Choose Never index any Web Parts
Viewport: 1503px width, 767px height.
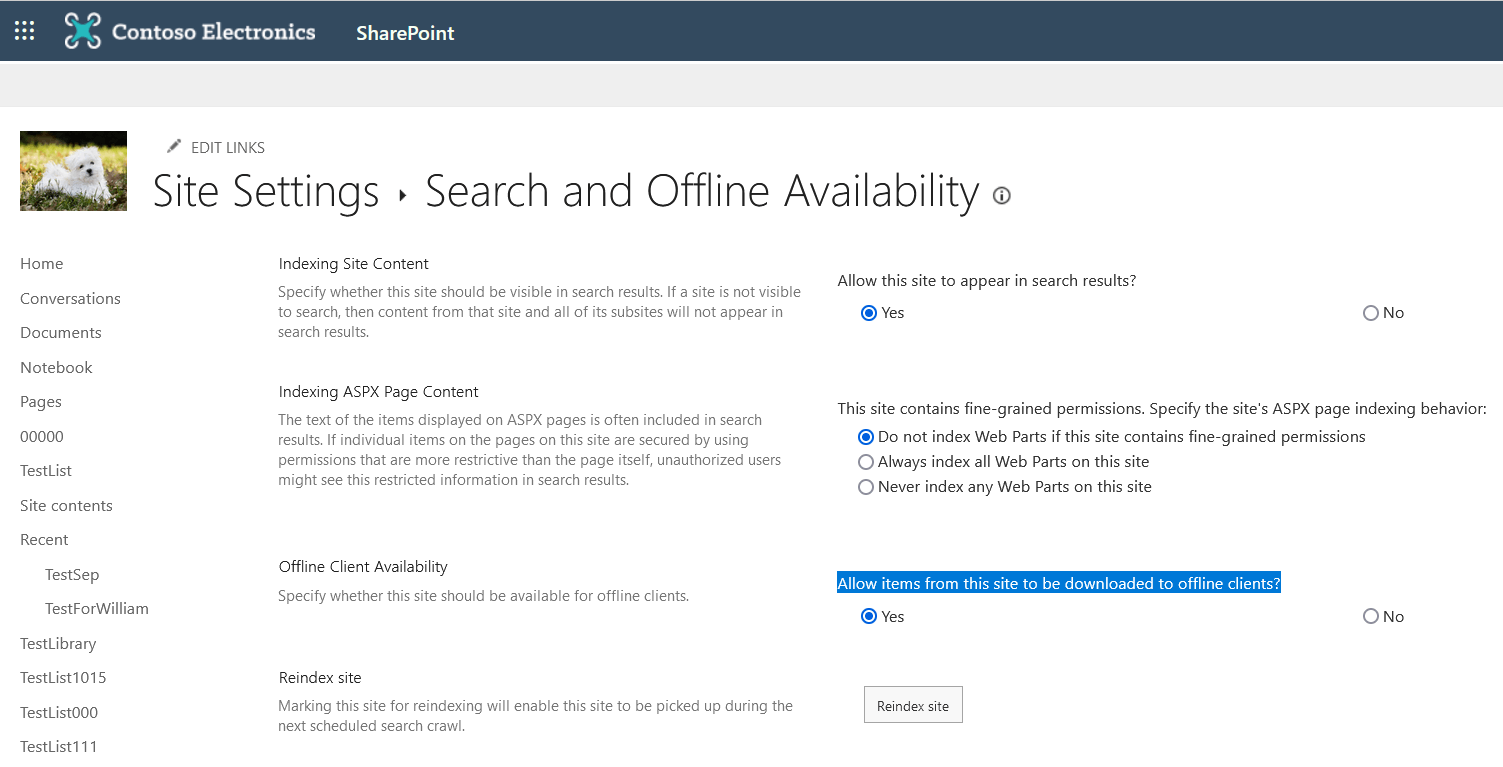(866, 487)
